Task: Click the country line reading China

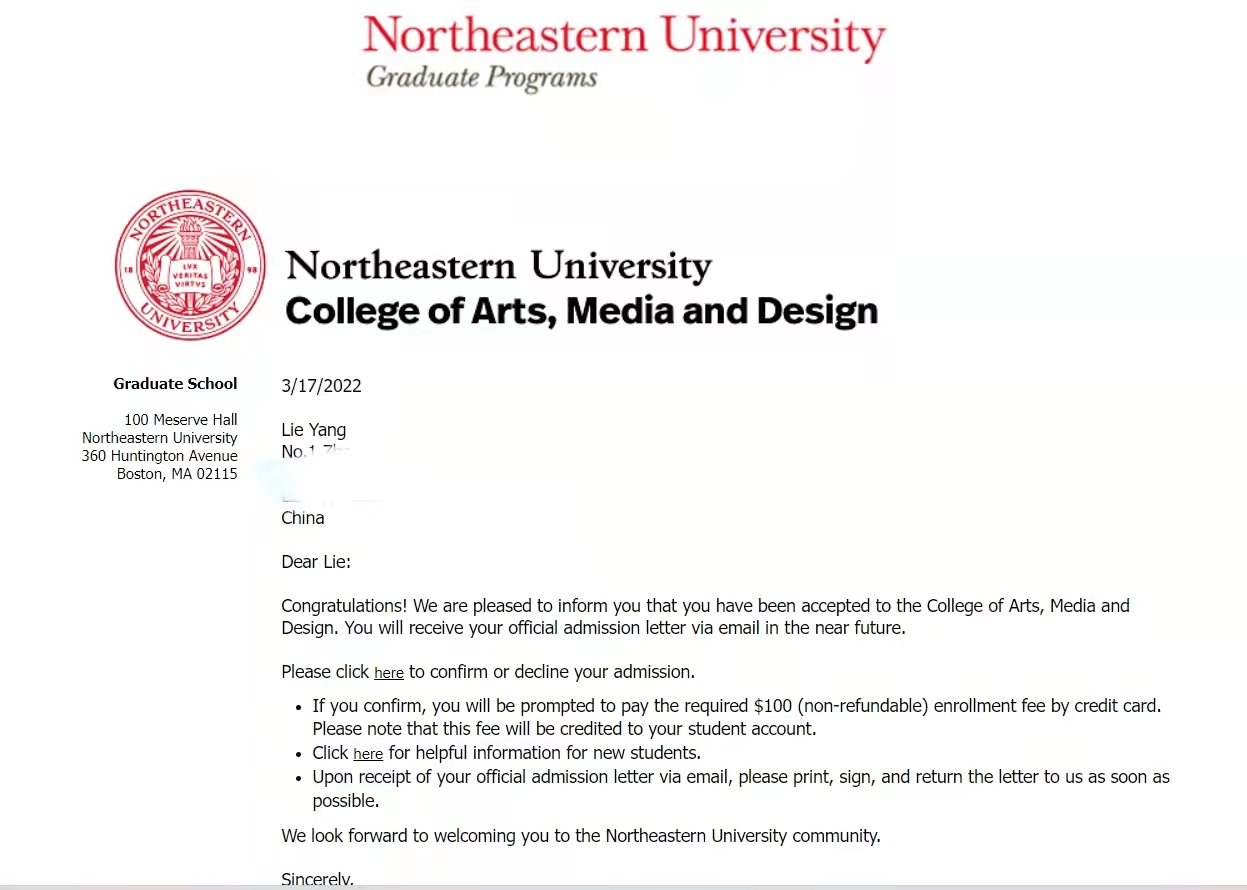Action: pyautogui.click(x=302, y=518)
